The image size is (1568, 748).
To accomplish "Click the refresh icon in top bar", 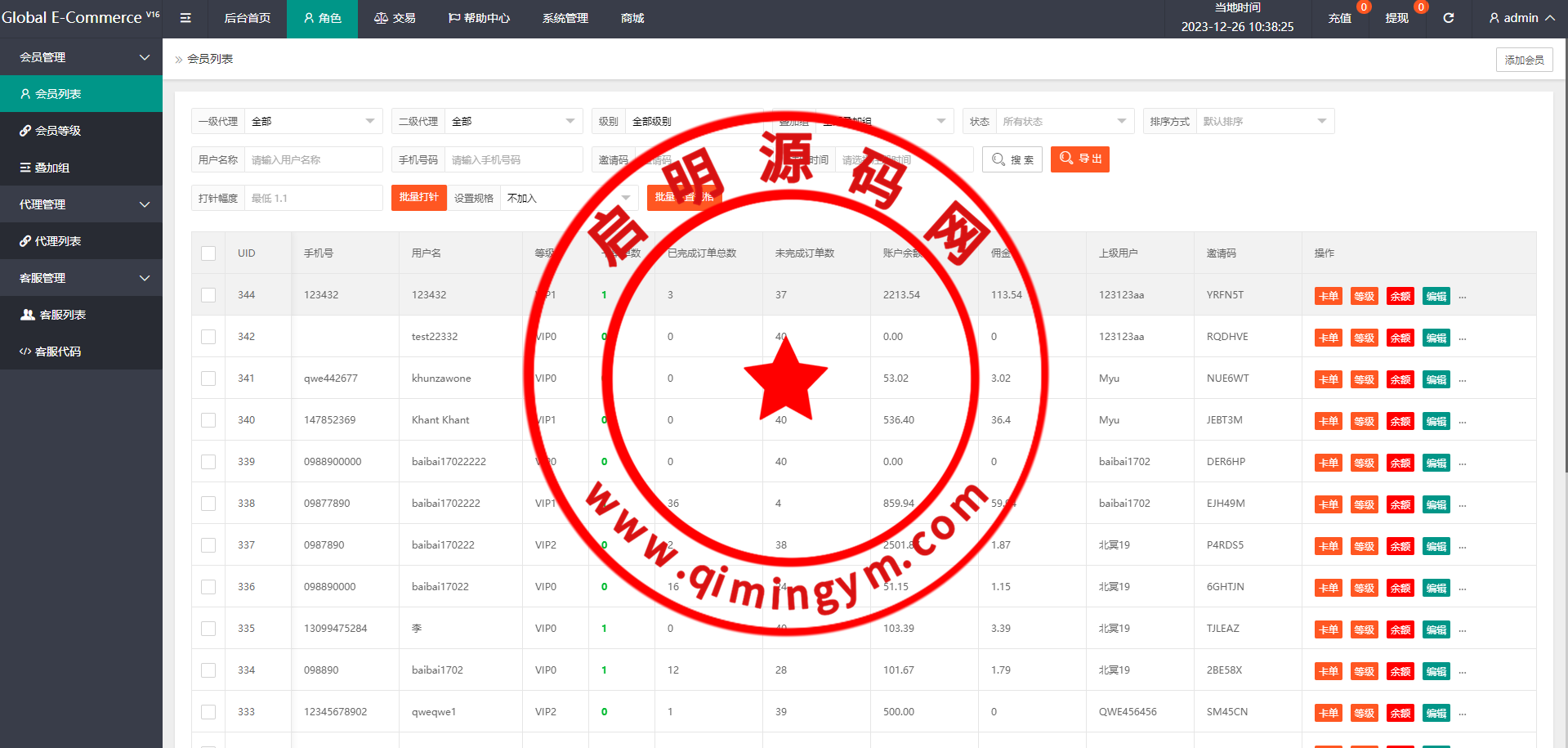I will 1448,18.
